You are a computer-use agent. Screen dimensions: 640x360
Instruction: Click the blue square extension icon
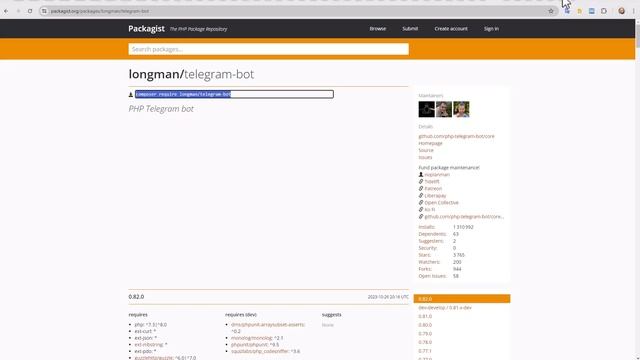tap(591, 11)
